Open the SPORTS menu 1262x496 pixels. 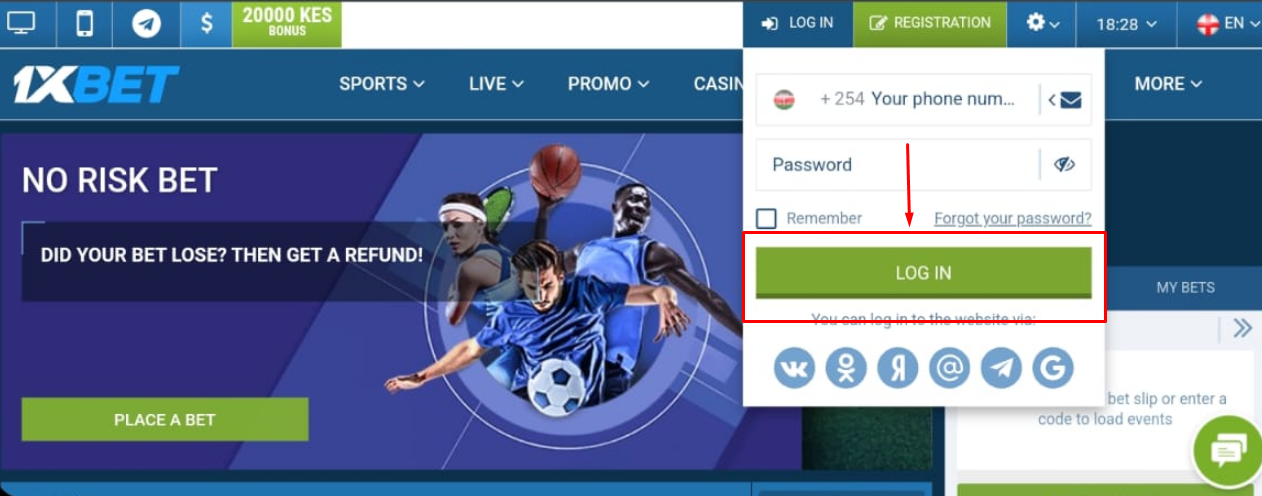click(382, 84)
